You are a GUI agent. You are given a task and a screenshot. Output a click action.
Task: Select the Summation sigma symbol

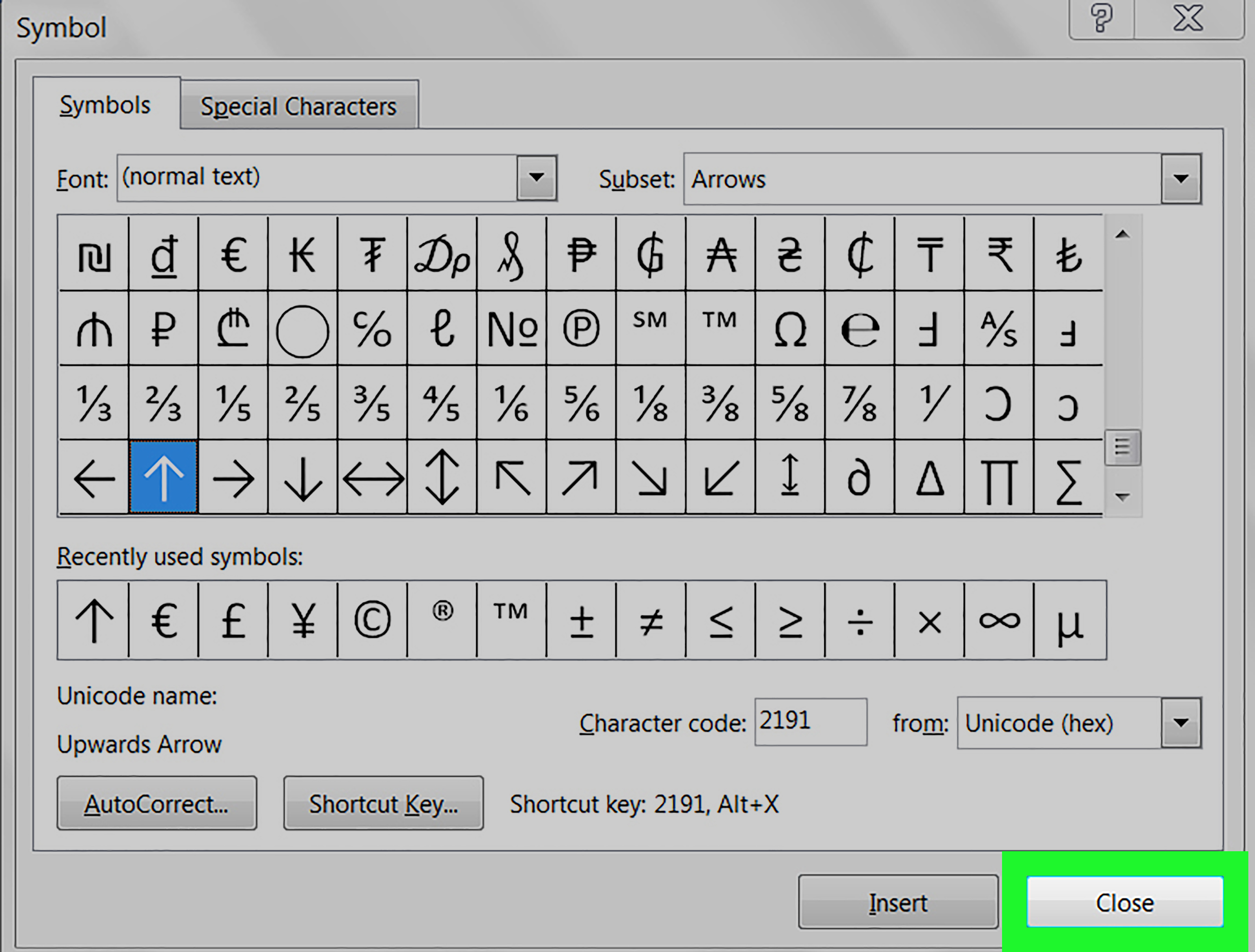[1068, 478]
